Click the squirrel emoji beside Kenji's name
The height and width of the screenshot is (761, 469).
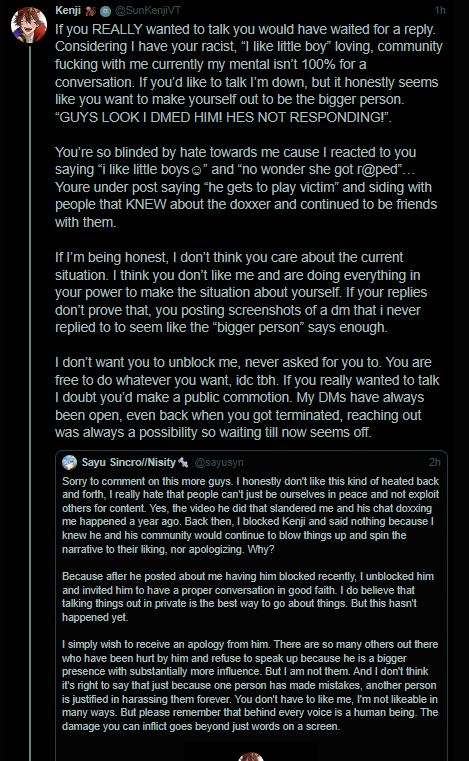[x=90, y=10]
